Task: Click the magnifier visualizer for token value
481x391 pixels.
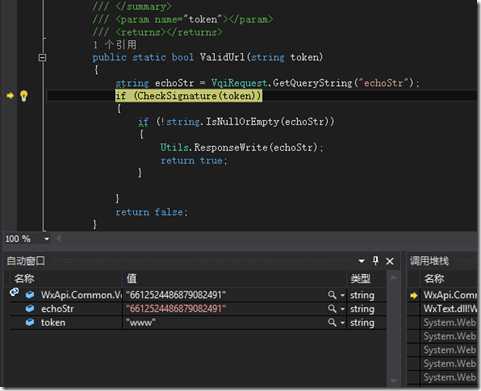Action: (331, 322)
